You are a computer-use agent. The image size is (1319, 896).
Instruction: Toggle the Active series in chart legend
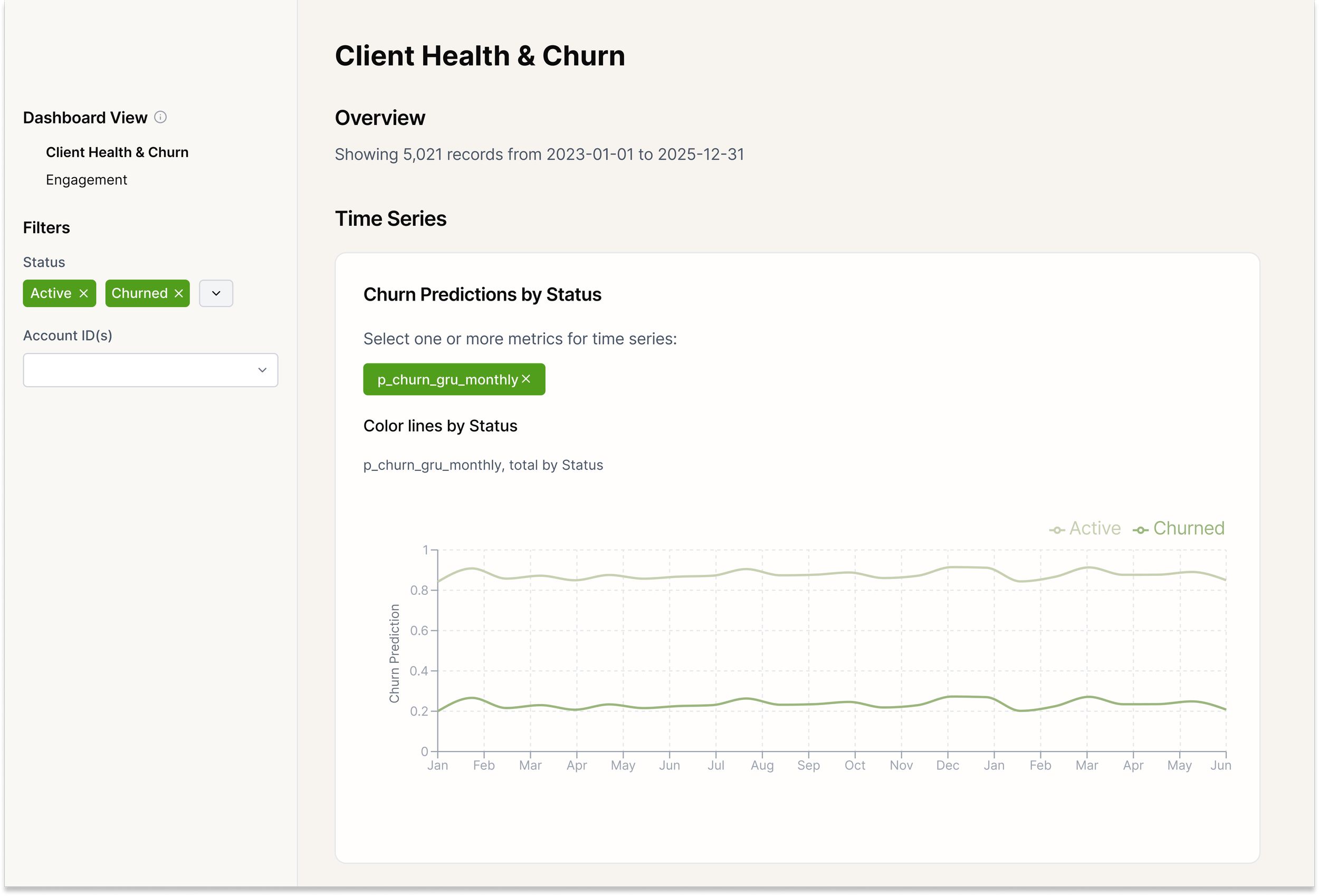[x=1085, y=528]
